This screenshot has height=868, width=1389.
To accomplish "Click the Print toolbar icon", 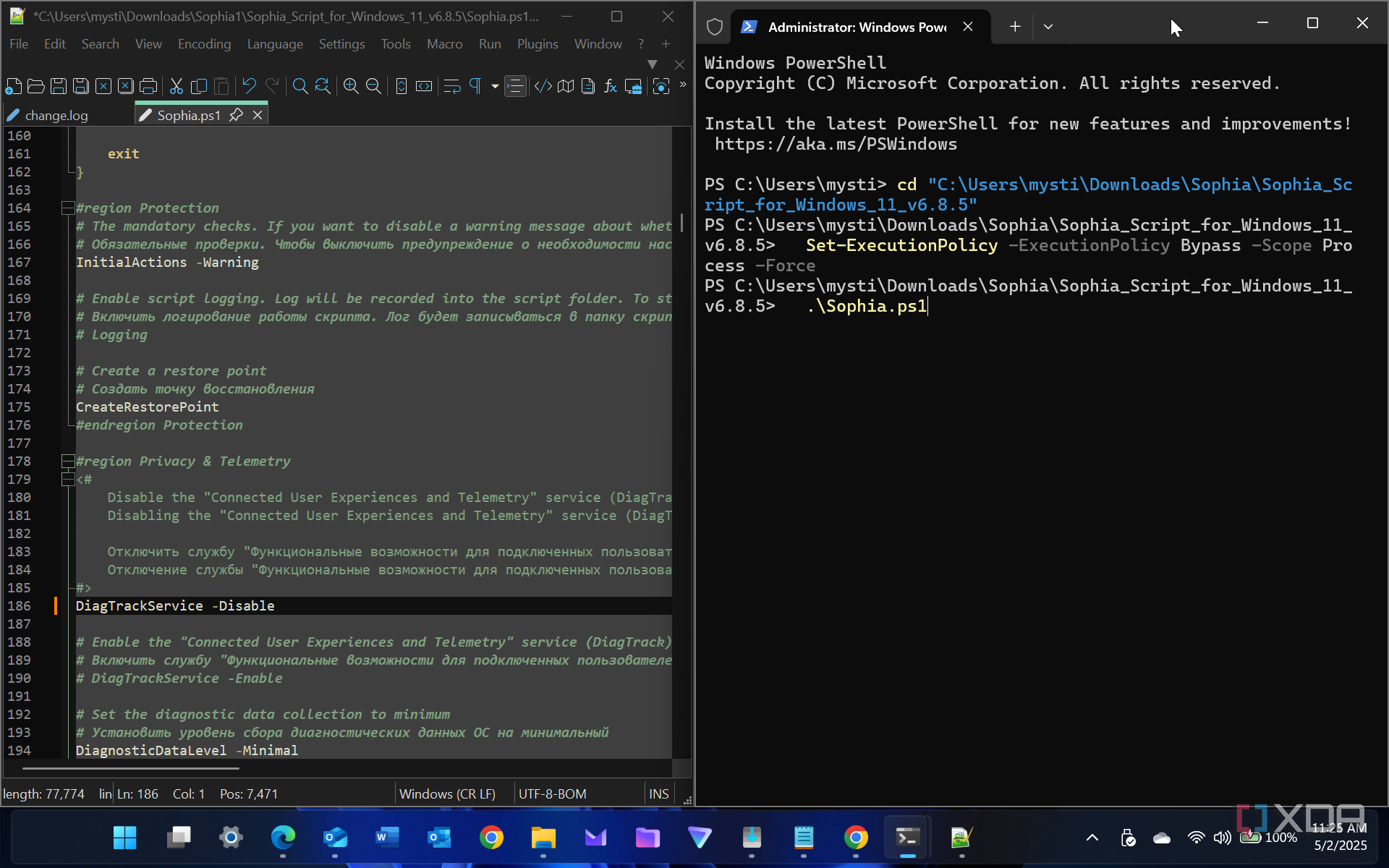I will pos(148,87).
